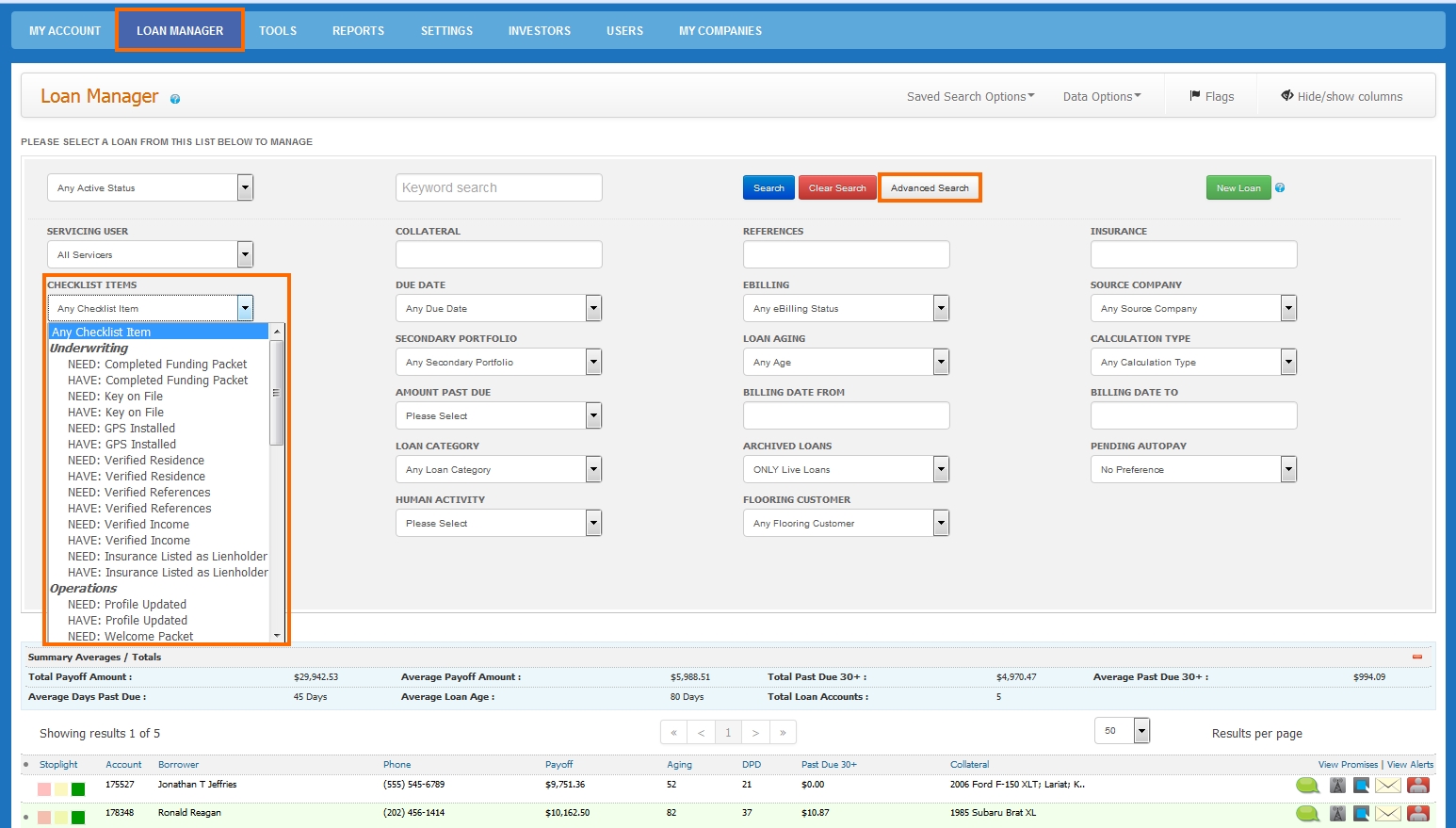Click green stoplight for Ronald Reagan

(78, 818)
